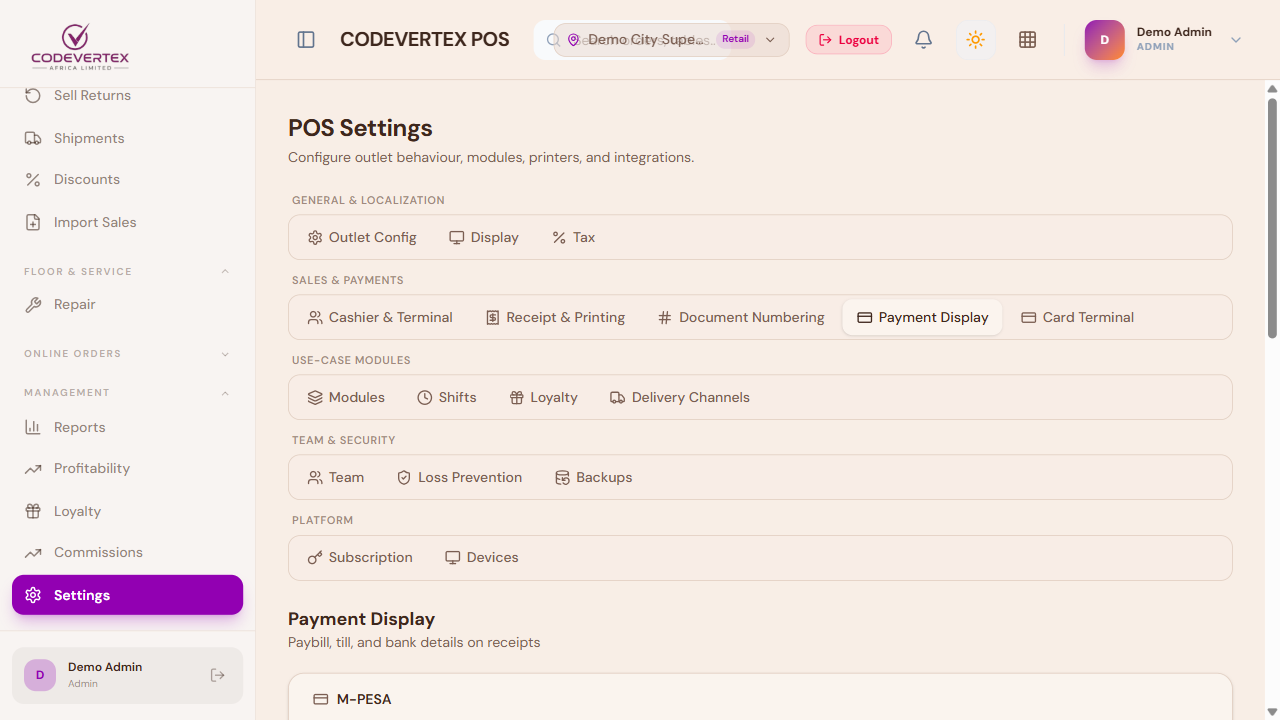Open Import Sales page
This screenshot has width=1280, height=720.
tap(127, 222)
